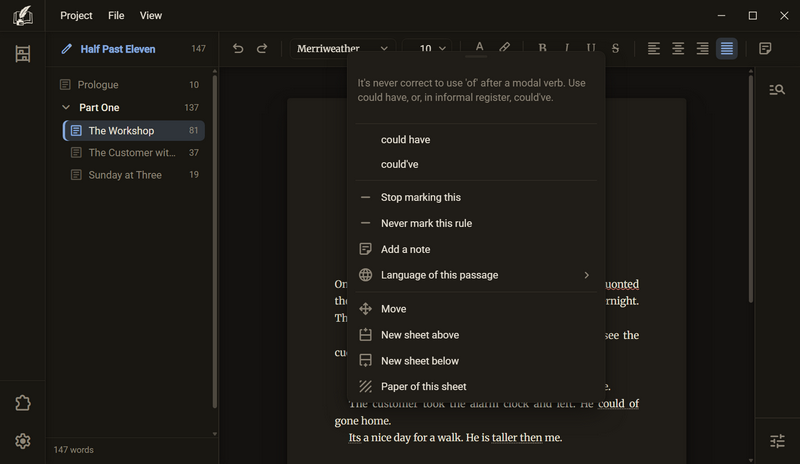Screen dimensions: 800x464
Task: Center align text
Action: point(678,48)
